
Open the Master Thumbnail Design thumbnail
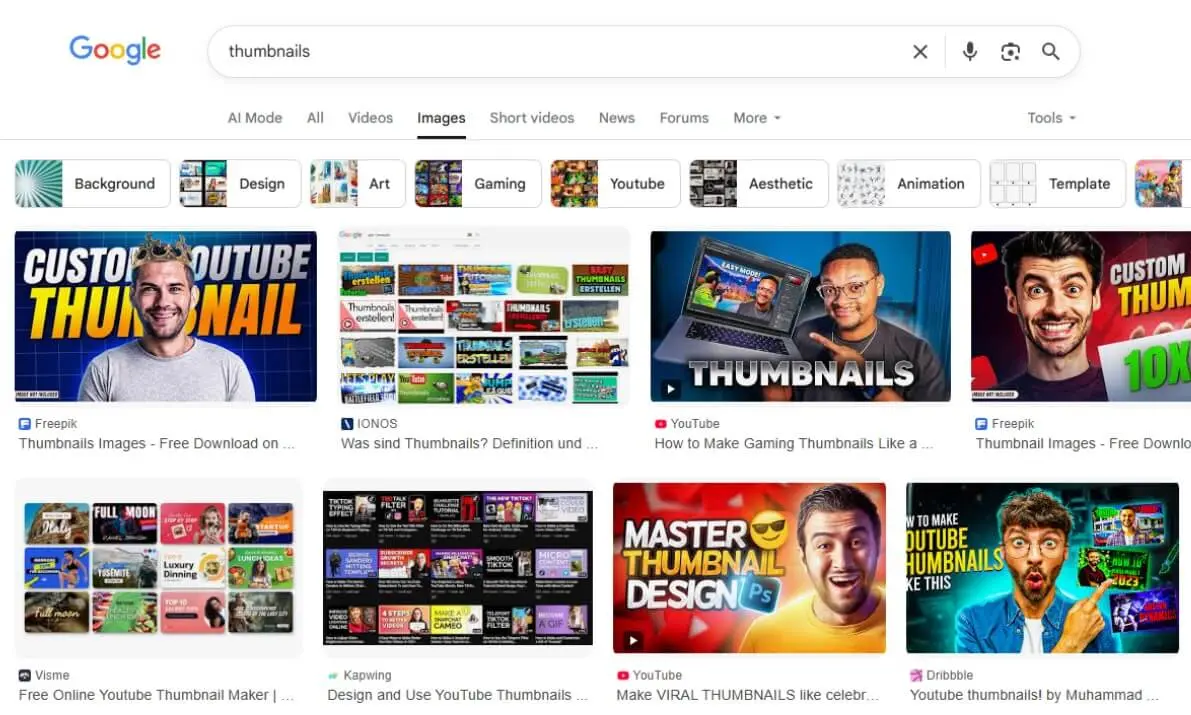point(748,568)
